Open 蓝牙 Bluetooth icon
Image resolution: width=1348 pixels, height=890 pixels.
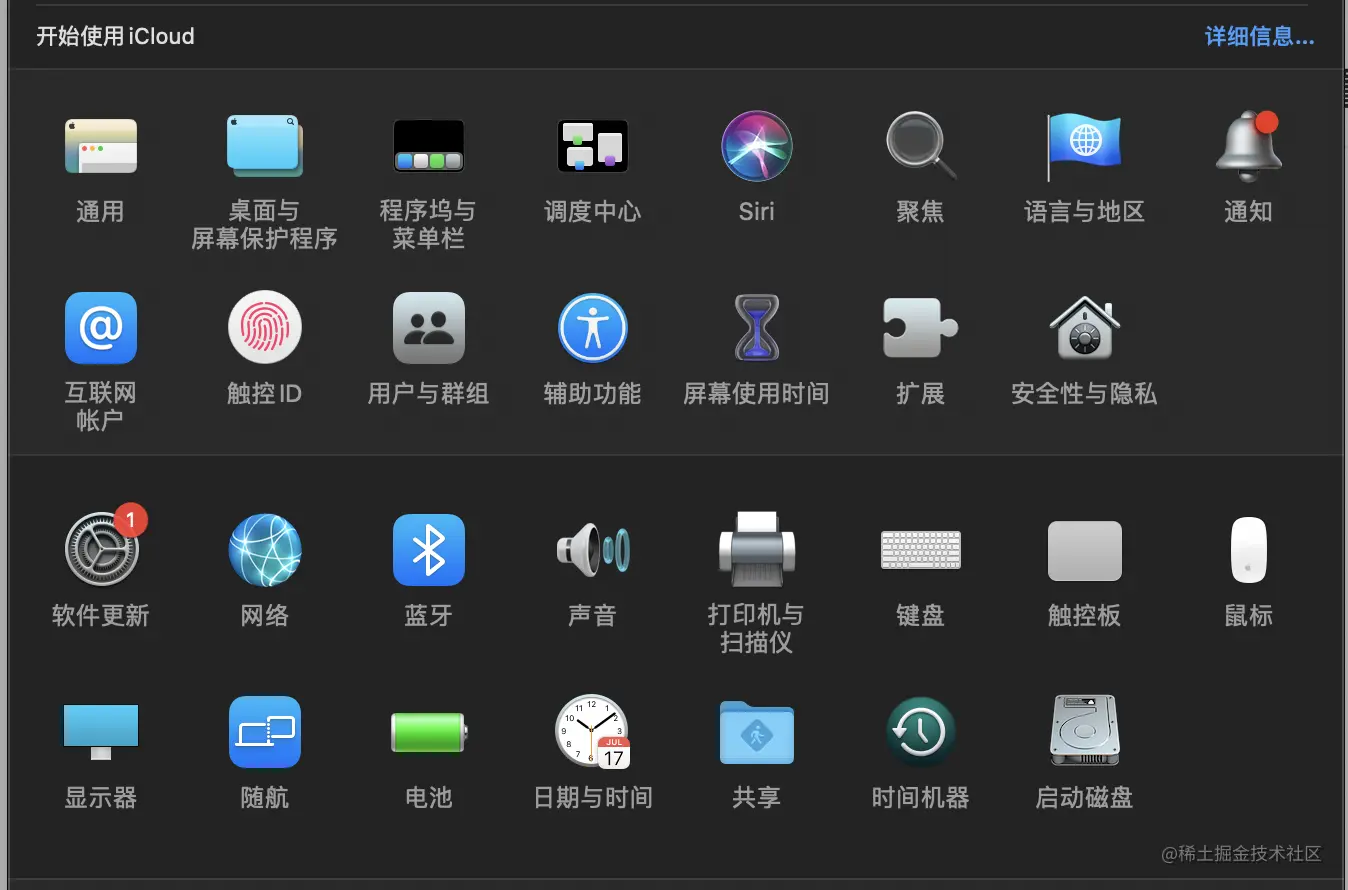429,550
